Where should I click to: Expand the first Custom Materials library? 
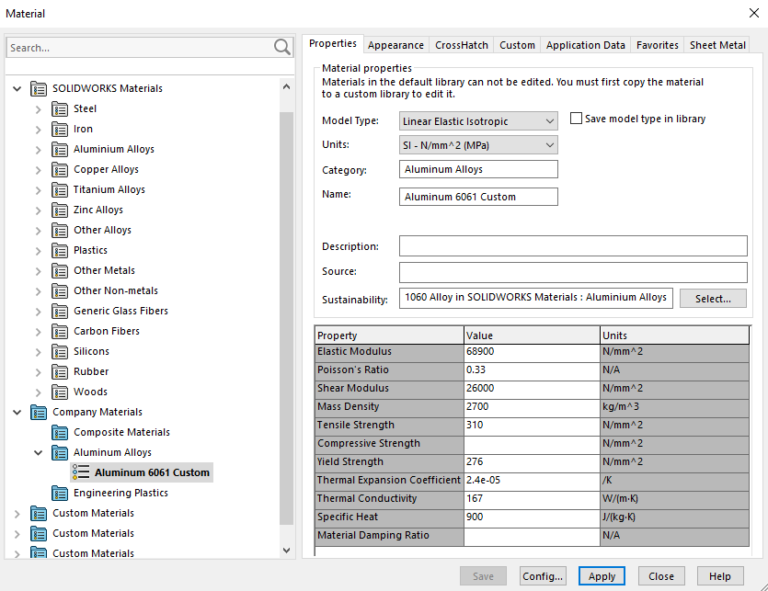coord(17,514)
